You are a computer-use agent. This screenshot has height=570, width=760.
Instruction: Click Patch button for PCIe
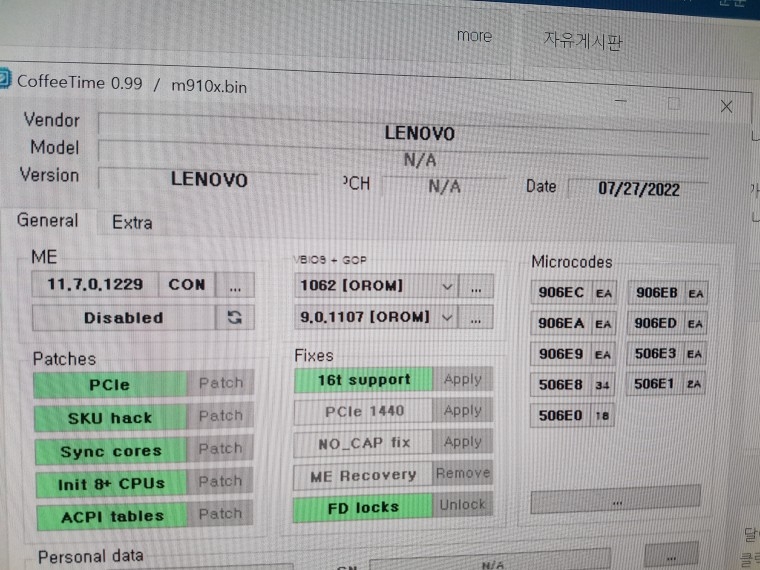pos(221,383)
